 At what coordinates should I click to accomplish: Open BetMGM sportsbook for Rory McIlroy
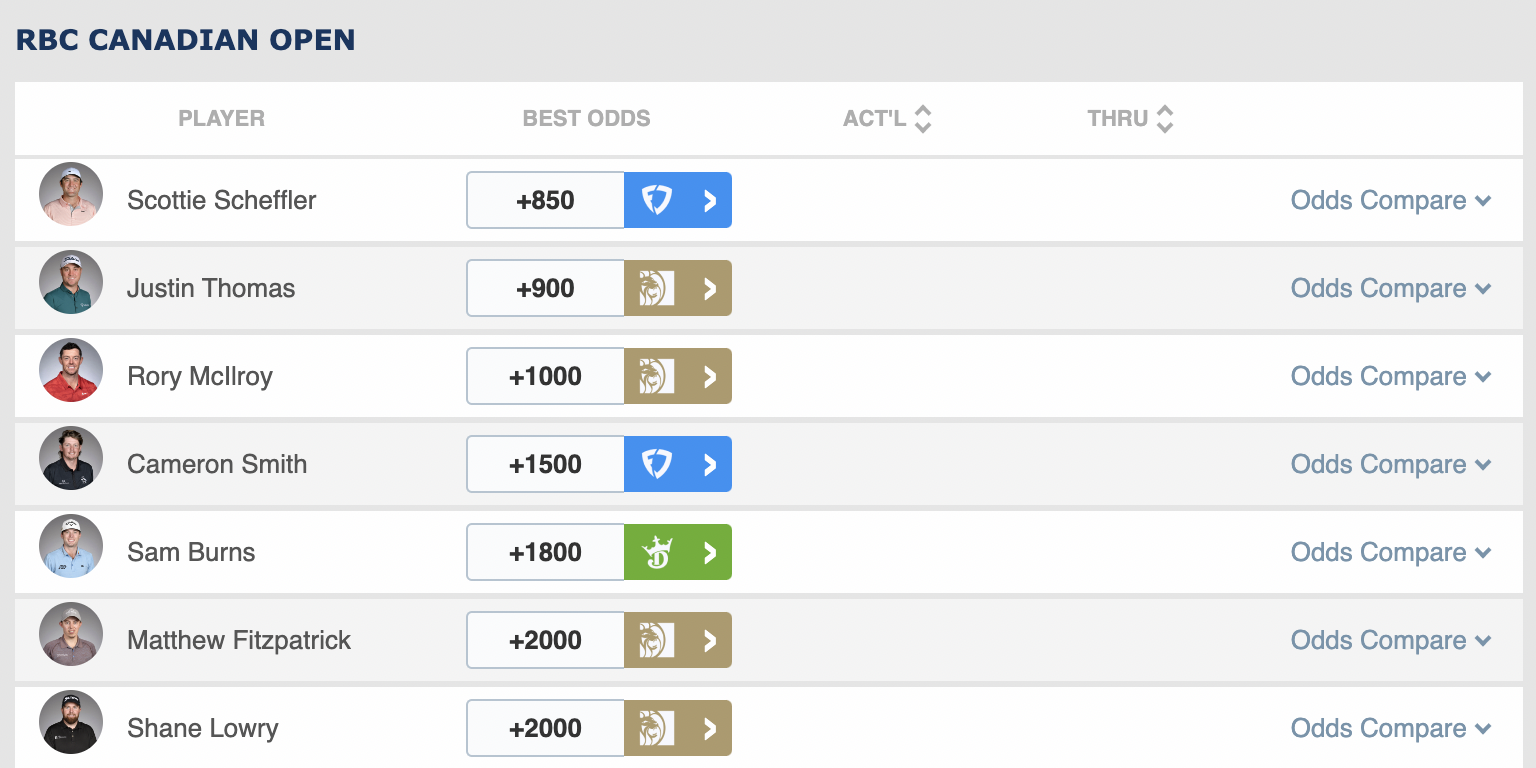(678, 376)
